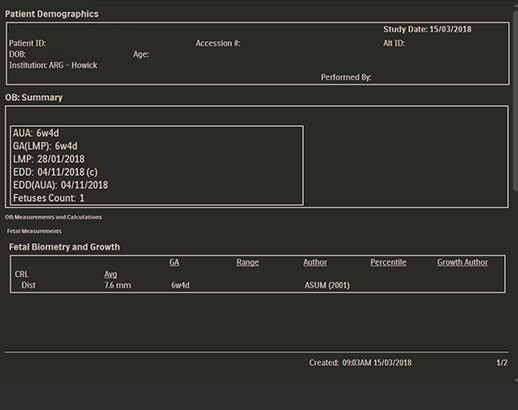Select the Alt ID field

click(394, 43)
